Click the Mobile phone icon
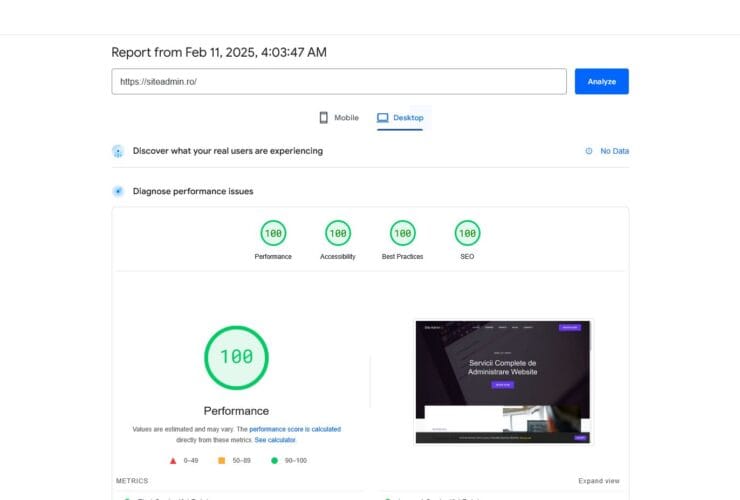Viewport: 740px width, 500px height. pos(323,117)
